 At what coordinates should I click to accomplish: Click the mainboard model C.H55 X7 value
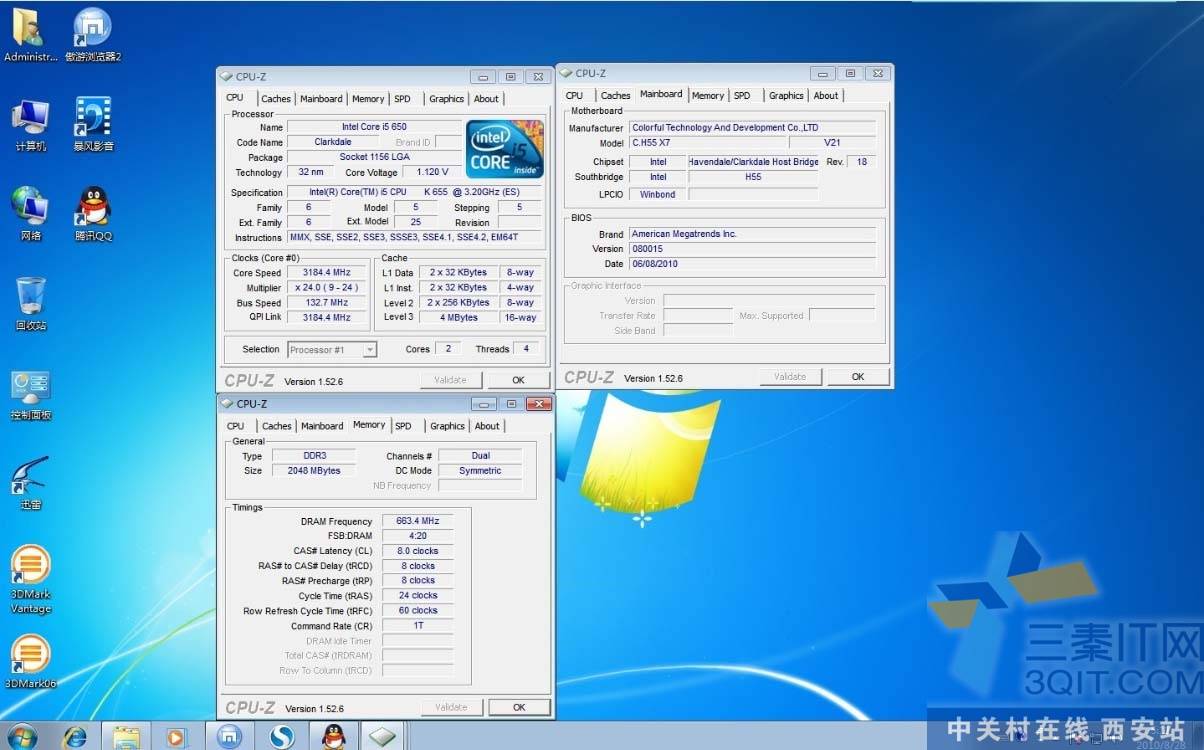[708, 143]
